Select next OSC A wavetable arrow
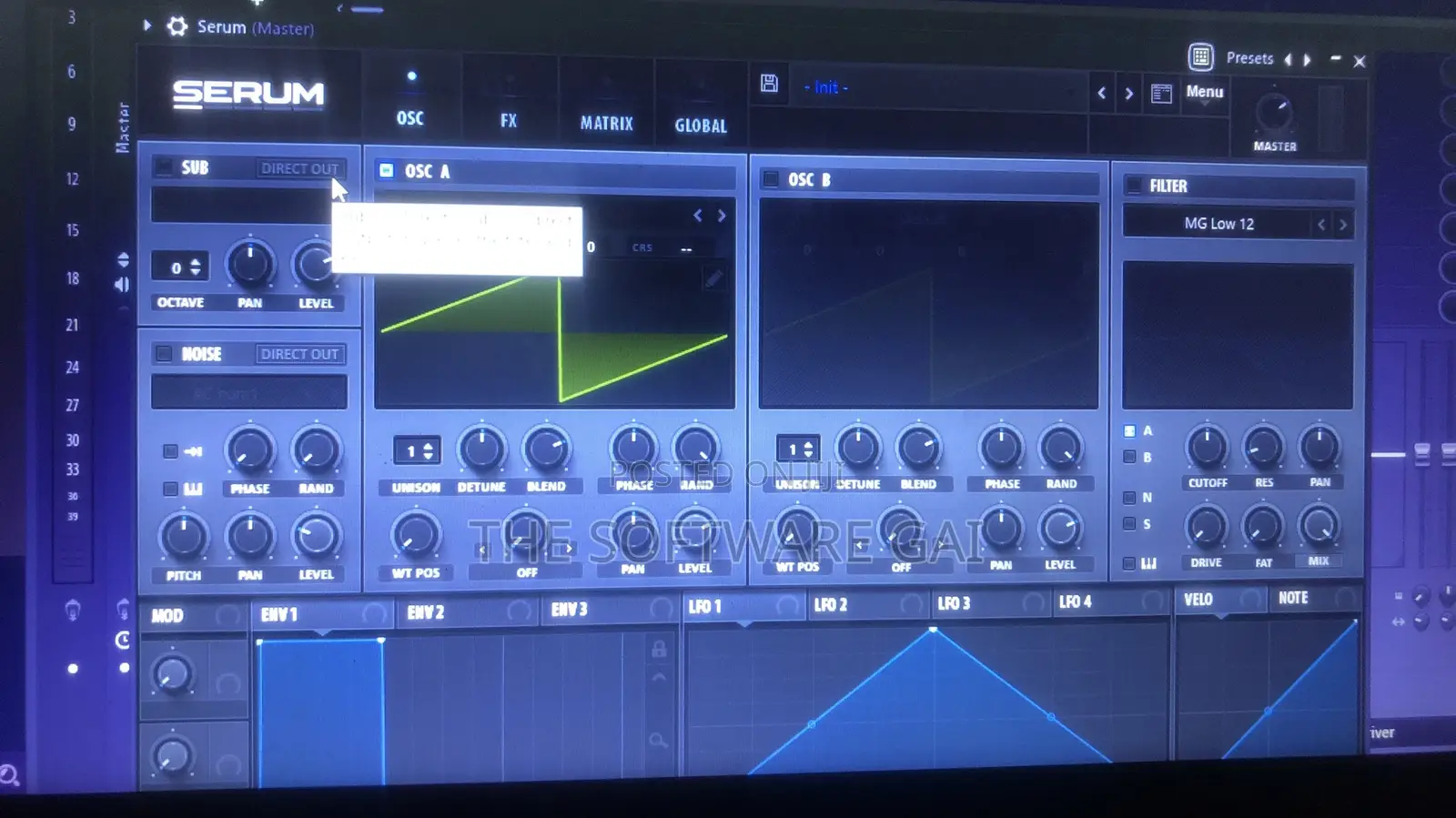 pyautogui.click(x=722, y=216)
